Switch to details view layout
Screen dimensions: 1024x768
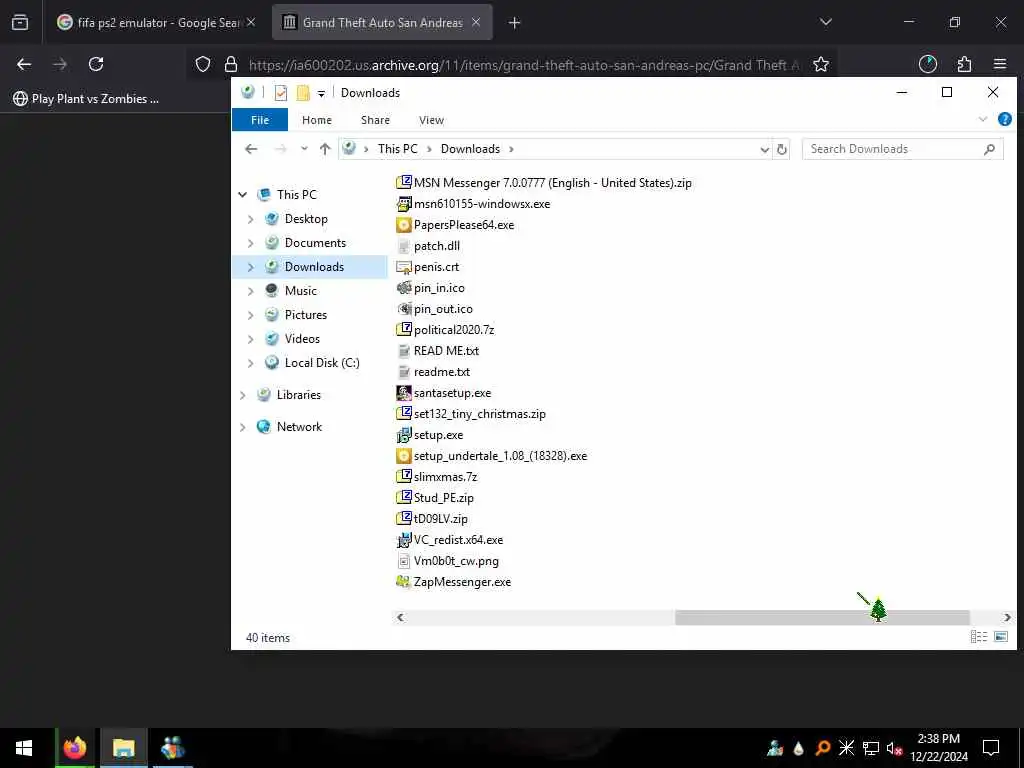click(978, 637)
